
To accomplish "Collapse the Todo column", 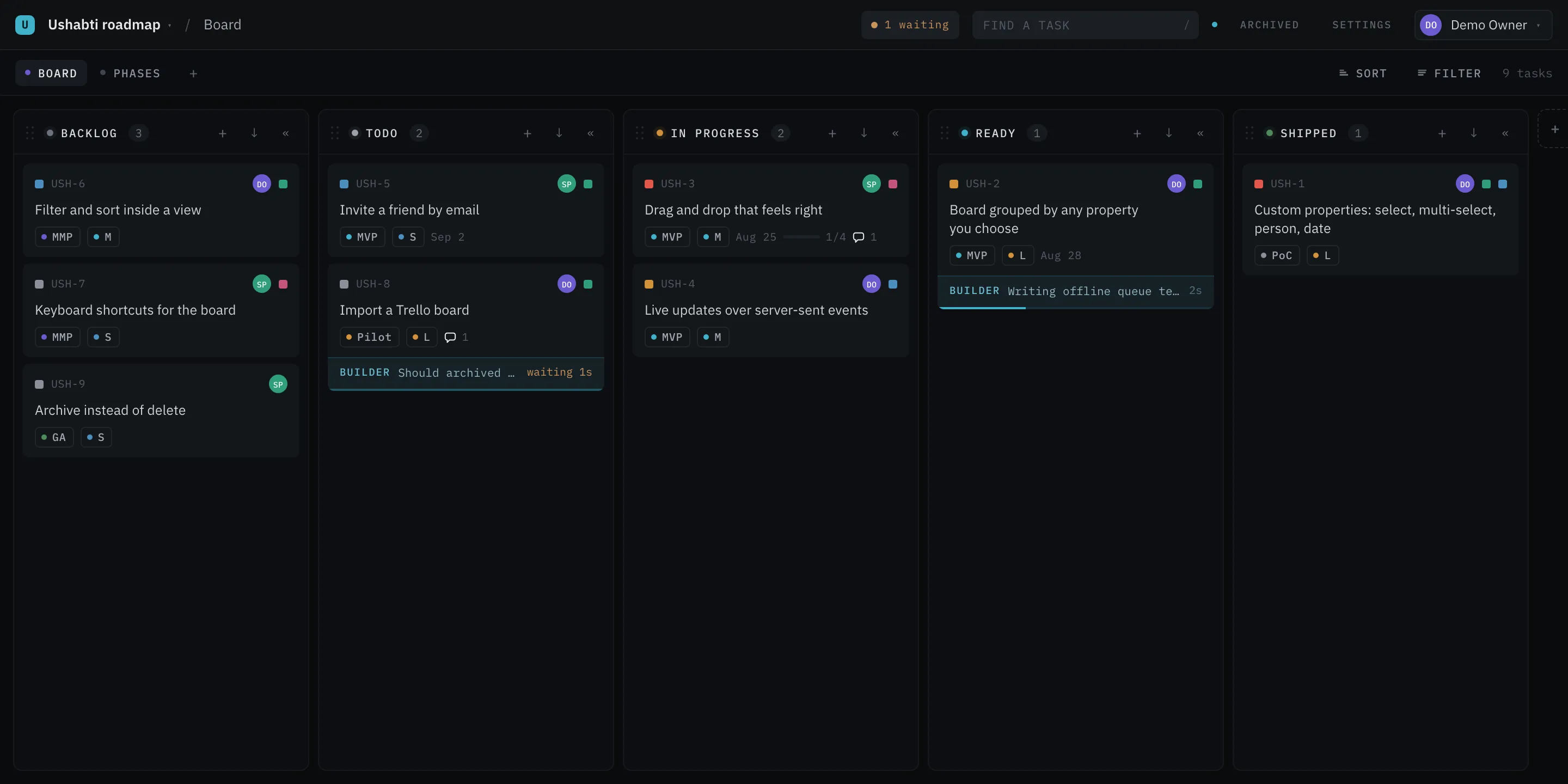I will 591,133.
